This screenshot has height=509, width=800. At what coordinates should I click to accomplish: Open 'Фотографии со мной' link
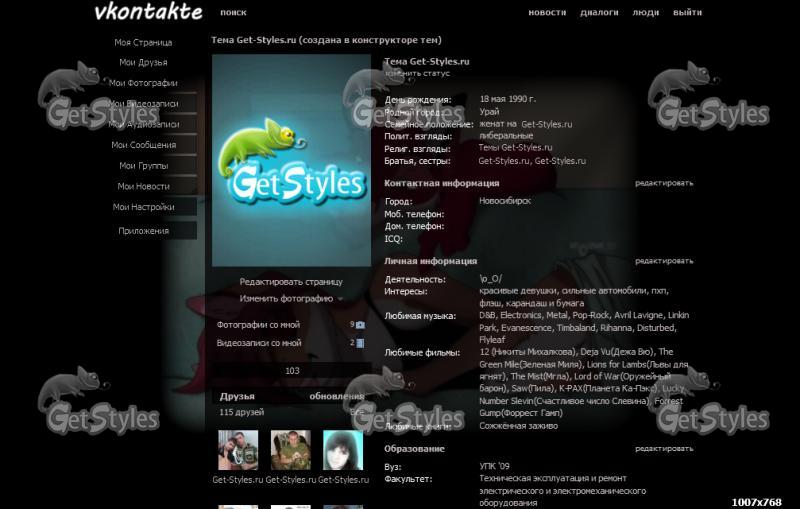click(x=258, y=325)
